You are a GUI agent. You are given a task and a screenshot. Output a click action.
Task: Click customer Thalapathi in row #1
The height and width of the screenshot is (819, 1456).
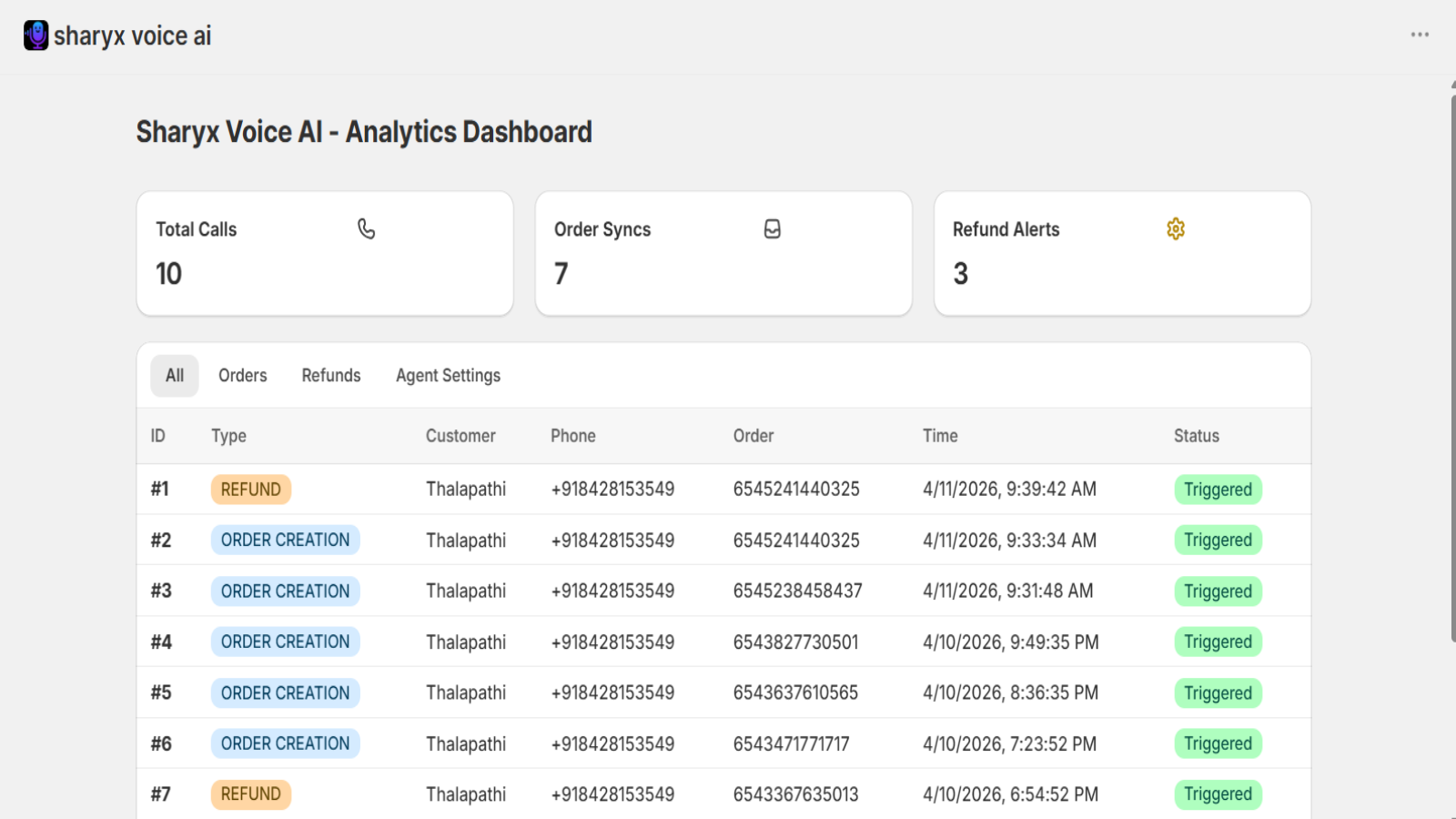click(x=466, y=490)
